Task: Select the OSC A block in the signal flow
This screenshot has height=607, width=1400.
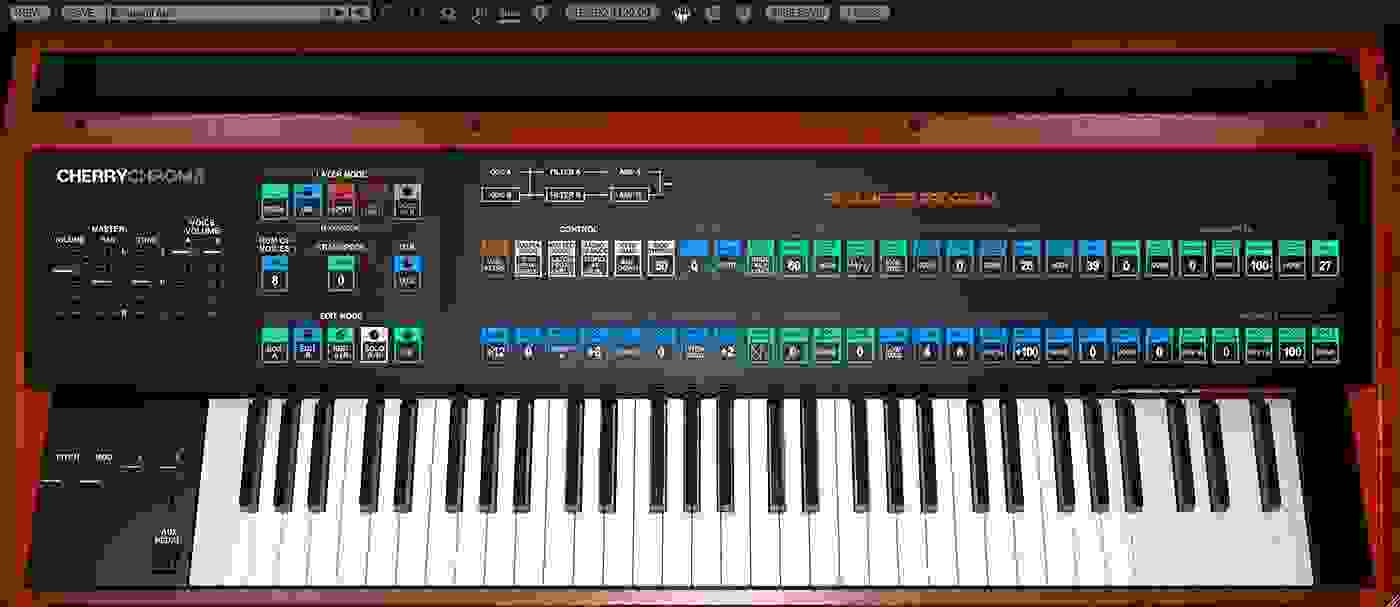Action: coord(500,173)
